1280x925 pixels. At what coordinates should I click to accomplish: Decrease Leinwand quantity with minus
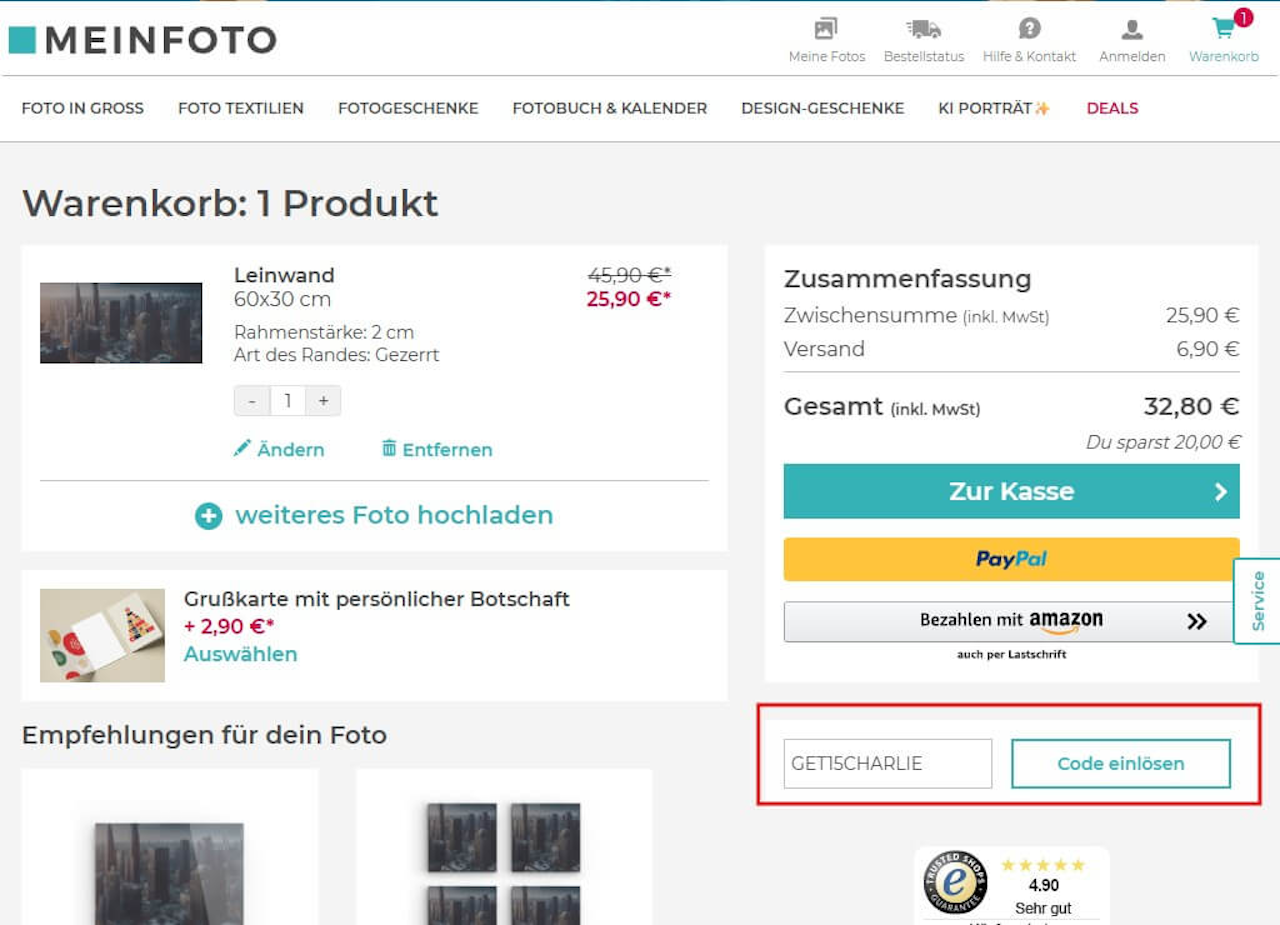252,401
